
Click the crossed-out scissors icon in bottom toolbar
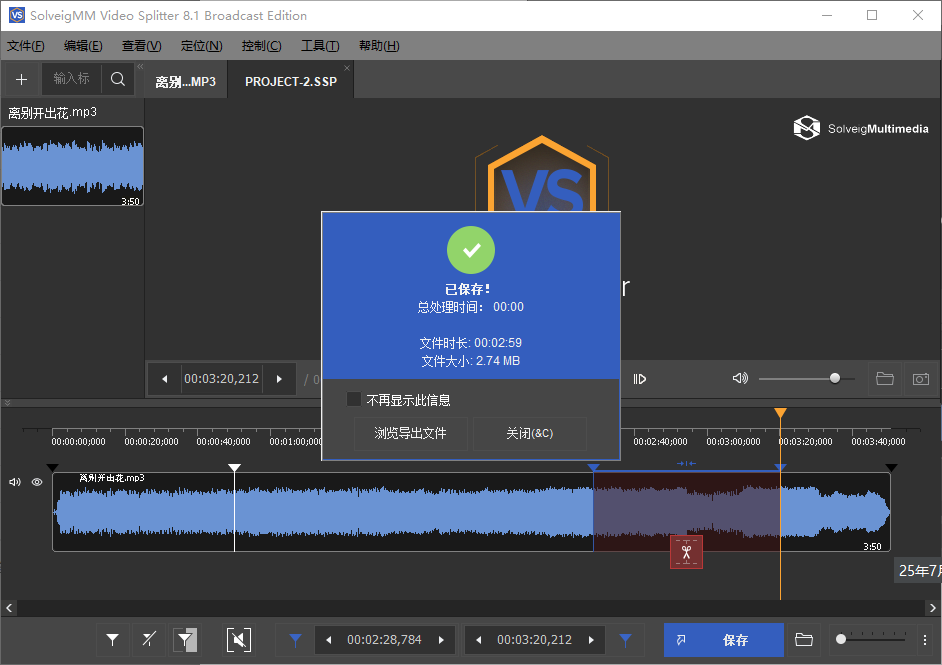(149, 639)
